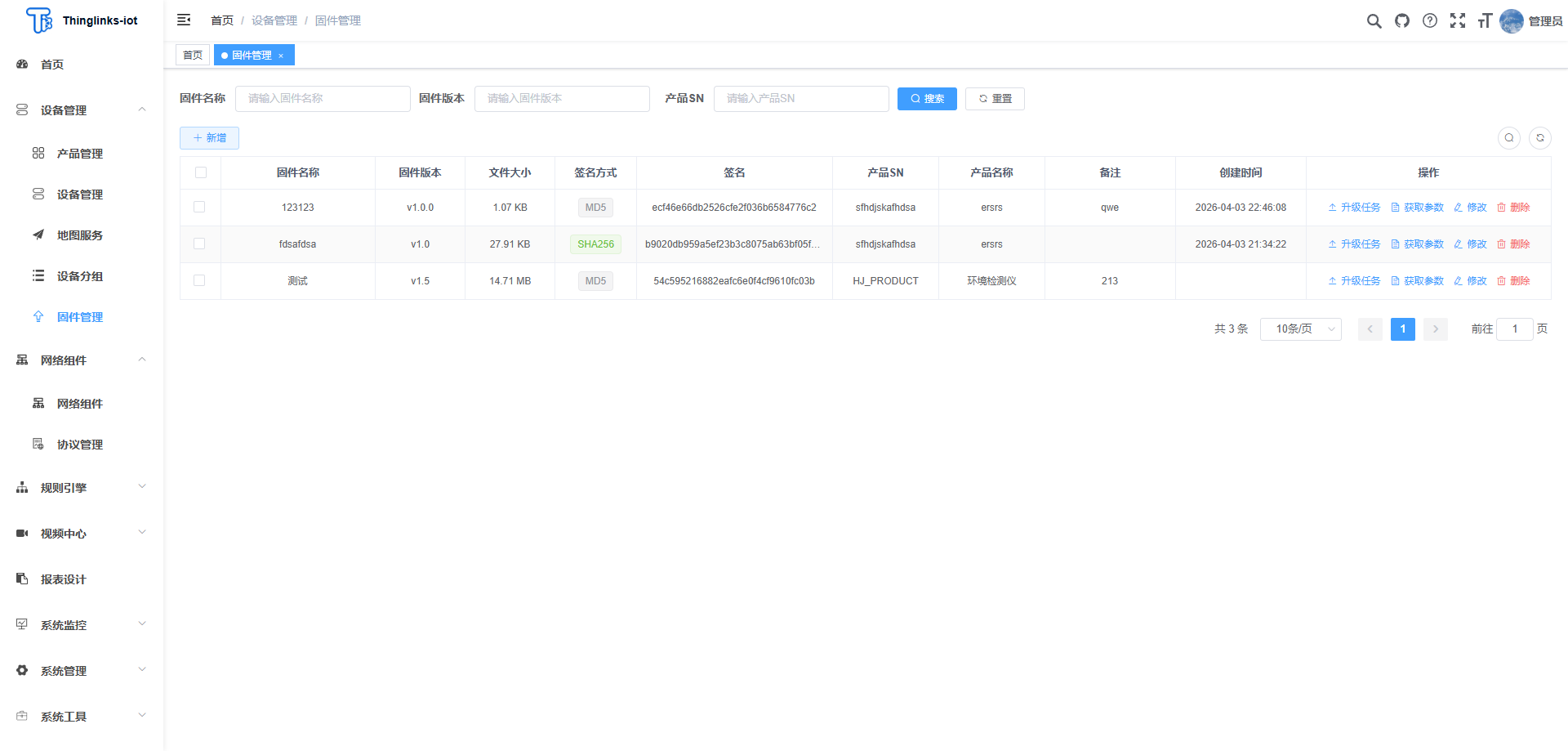Screen dimensions: 1568x751
Task: Open the 10条/页 page size dropdown
Action: [1300, 329]
